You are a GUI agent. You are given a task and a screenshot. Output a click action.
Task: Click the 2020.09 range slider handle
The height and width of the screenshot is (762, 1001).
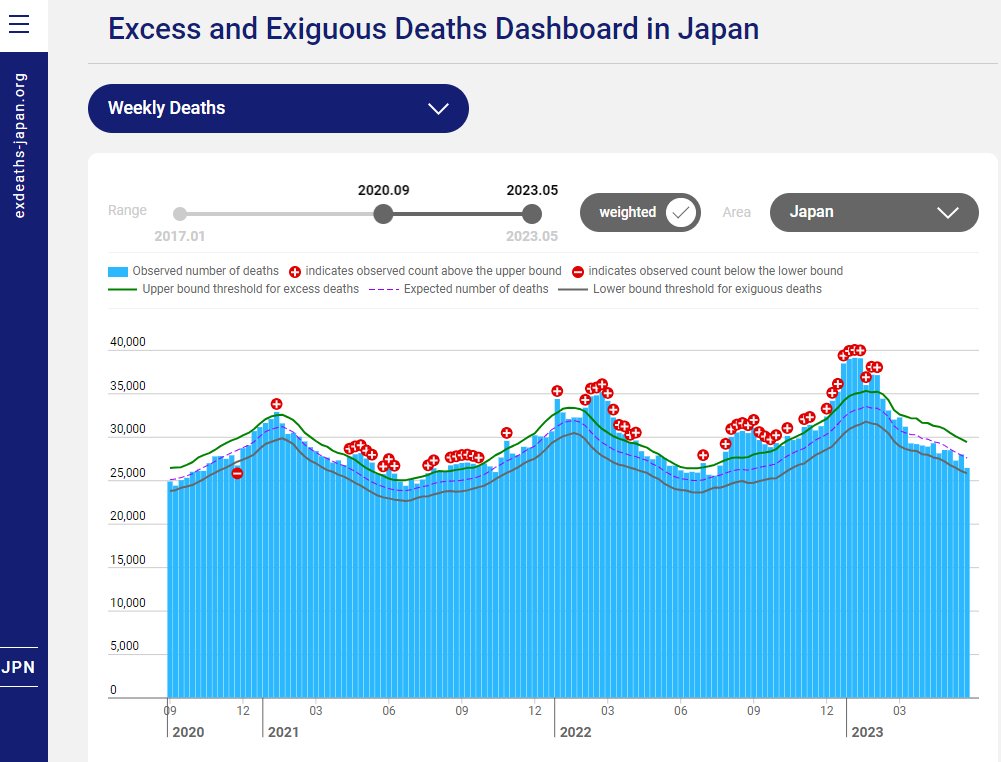[x=383, y=213]
